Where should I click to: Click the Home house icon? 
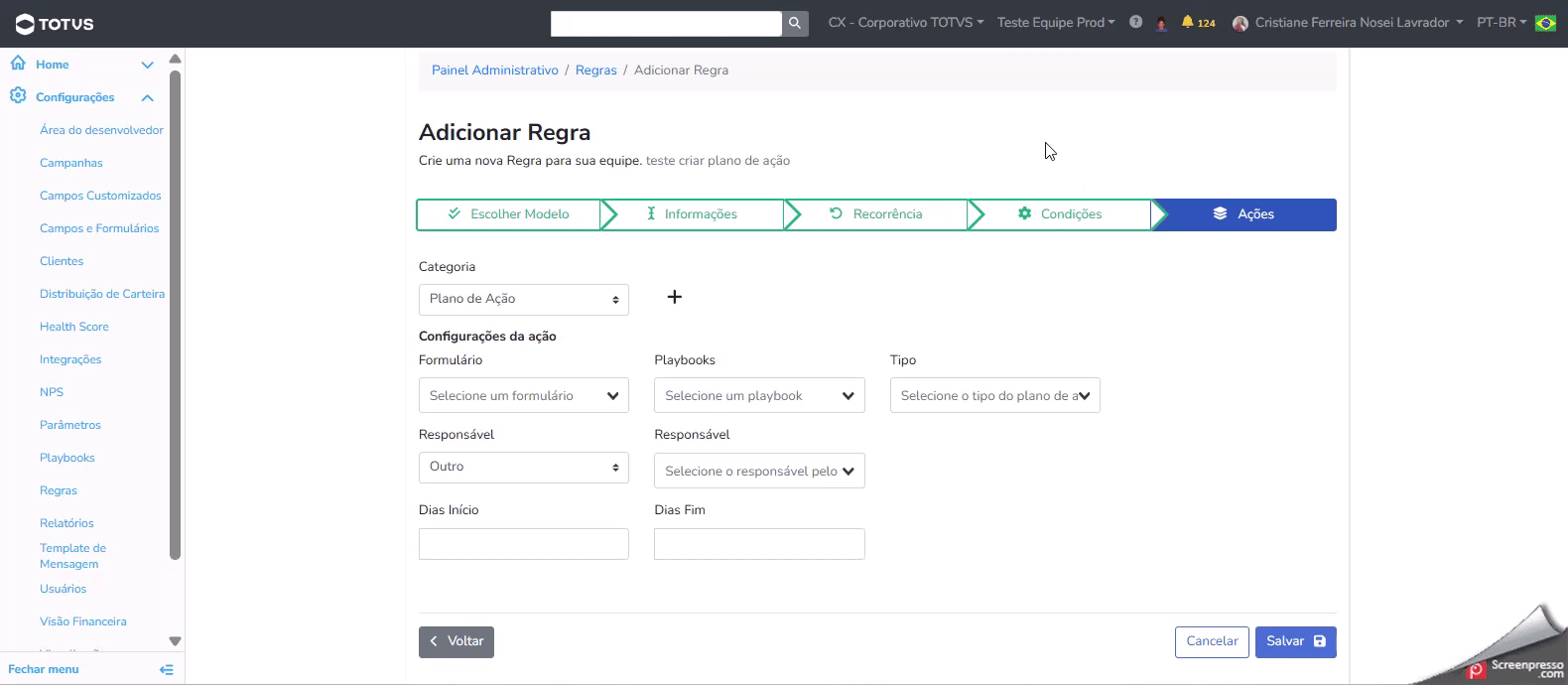[18, 64]
